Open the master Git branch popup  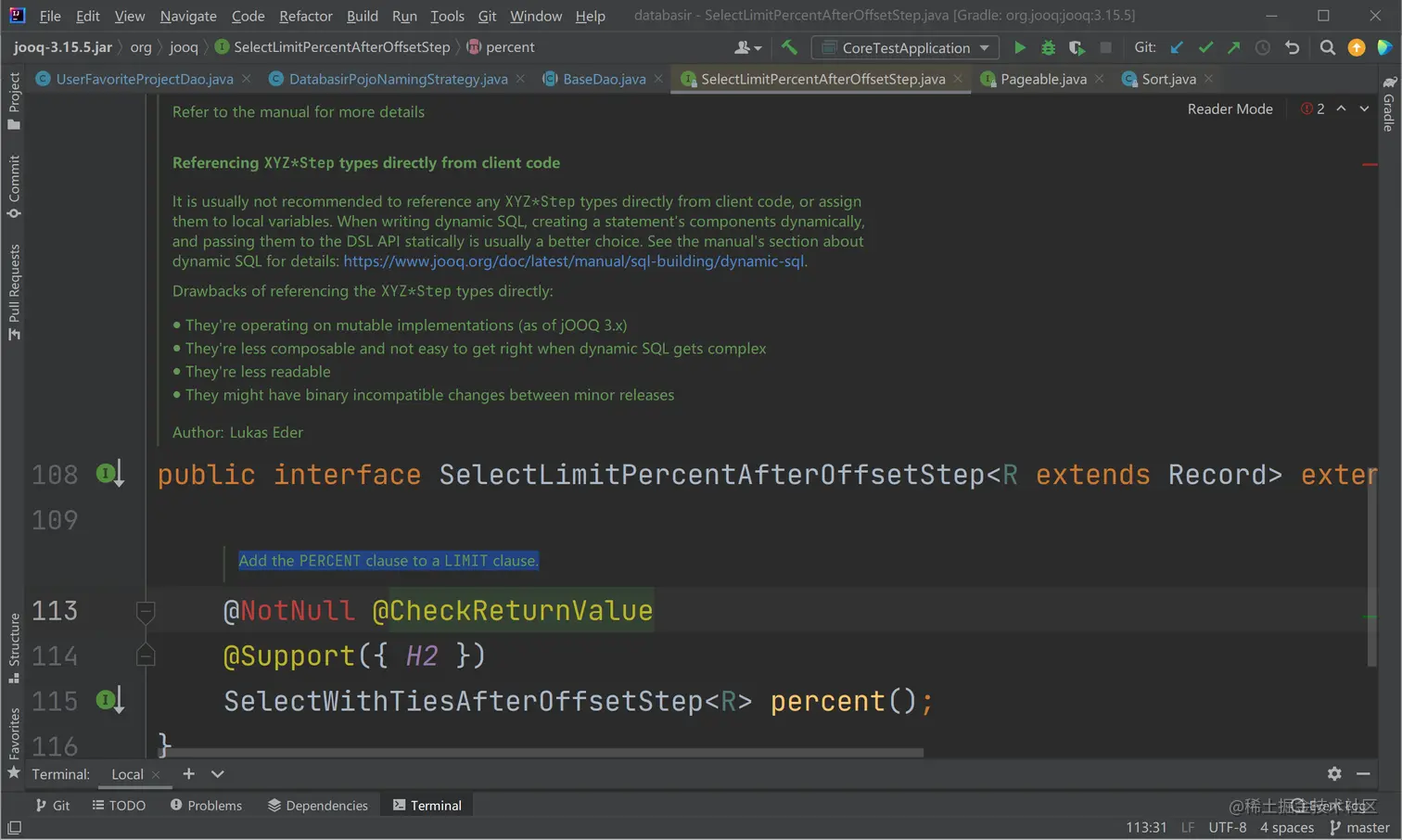click(x=1359, y=827)
